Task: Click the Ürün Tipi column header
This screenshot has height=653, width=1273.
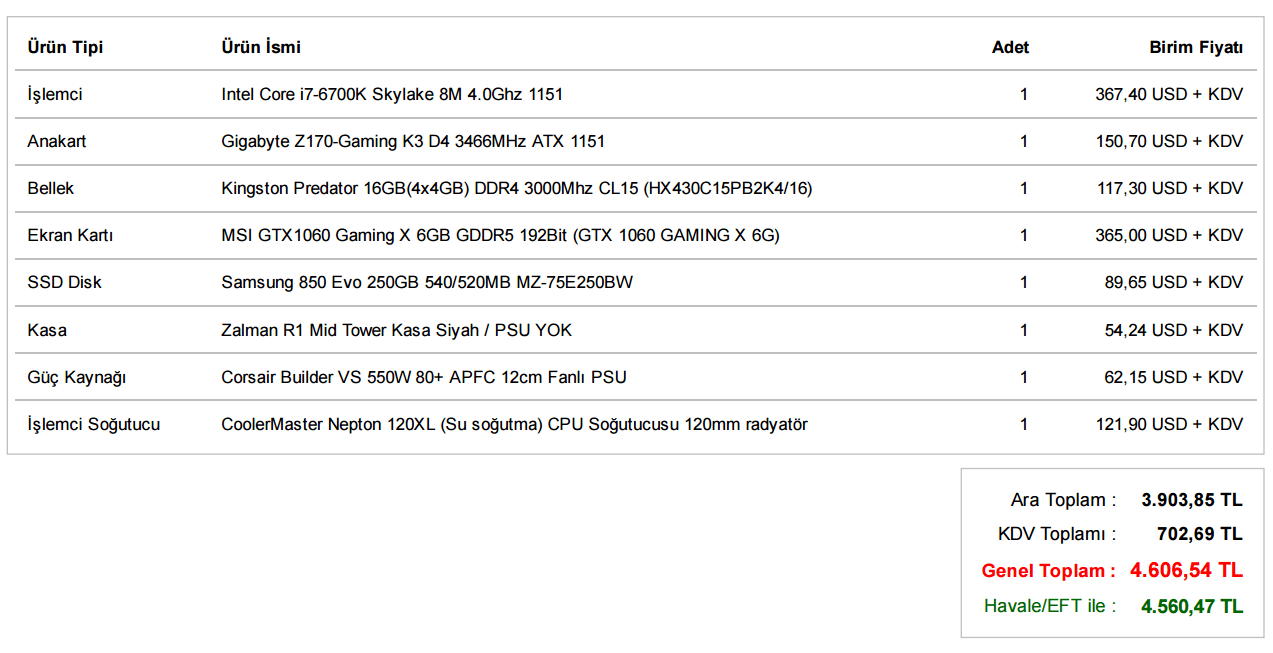Action: click(65, 47)
